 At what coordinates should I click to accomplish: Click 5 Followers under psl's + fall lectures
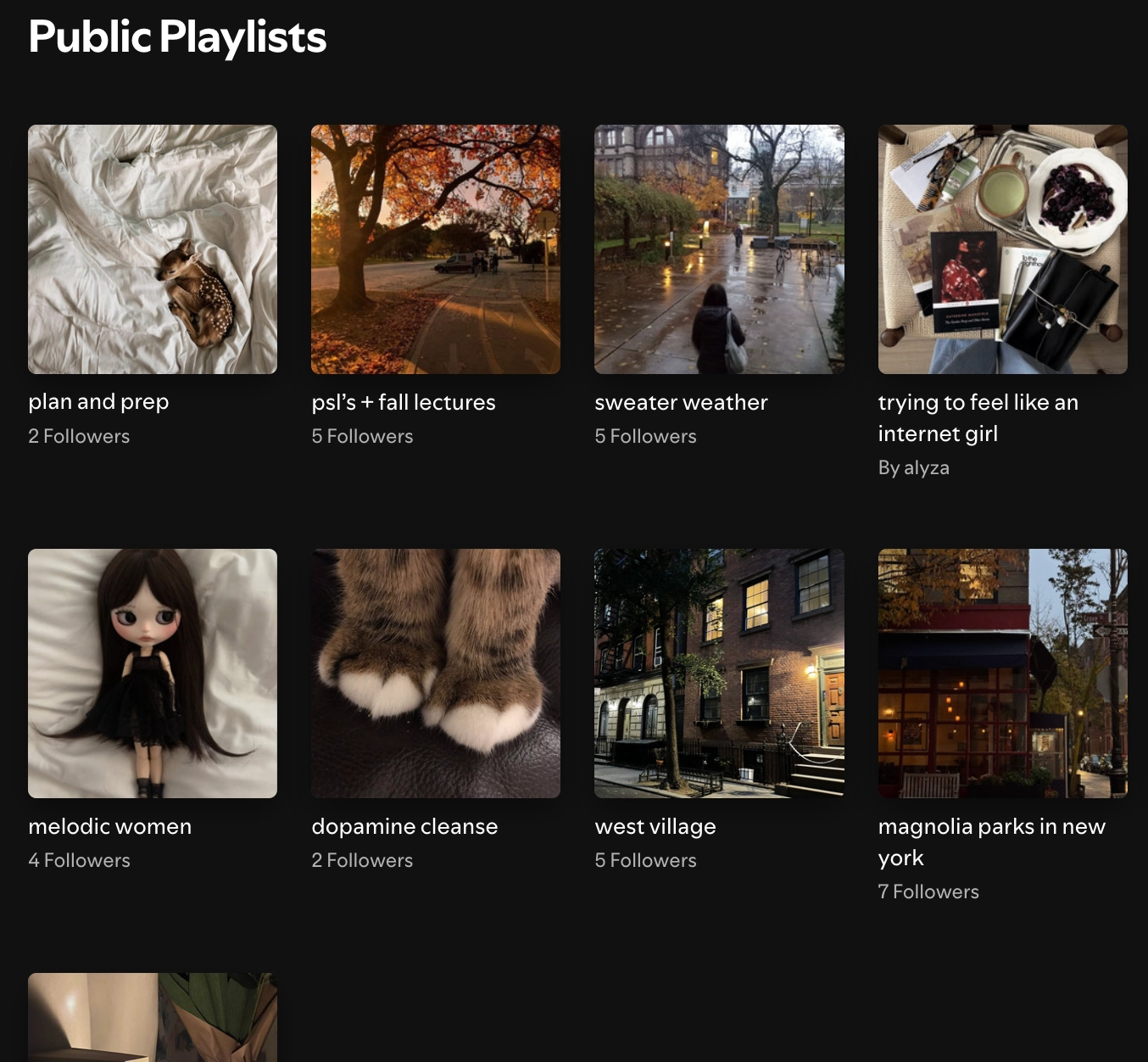[x=362, y=436]
